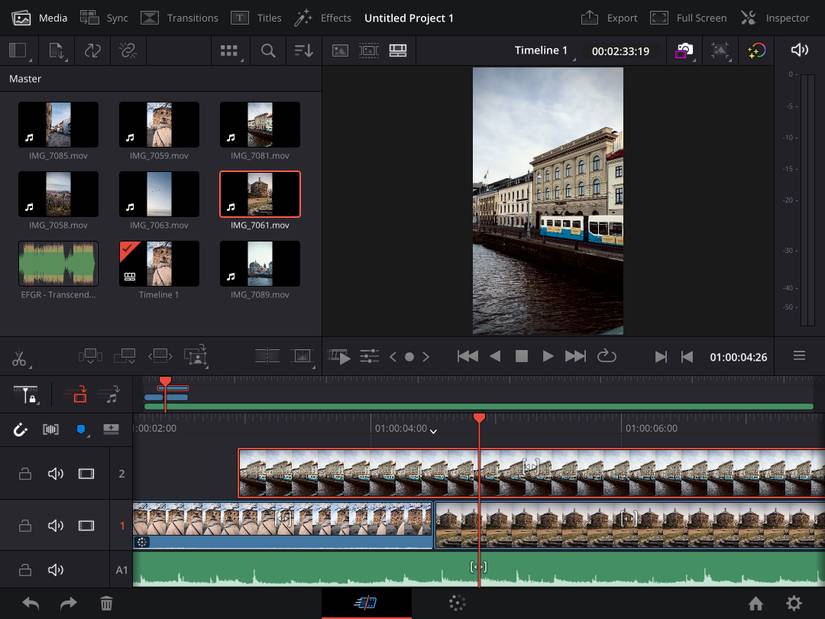Lock video track 2

click(22, 473)
